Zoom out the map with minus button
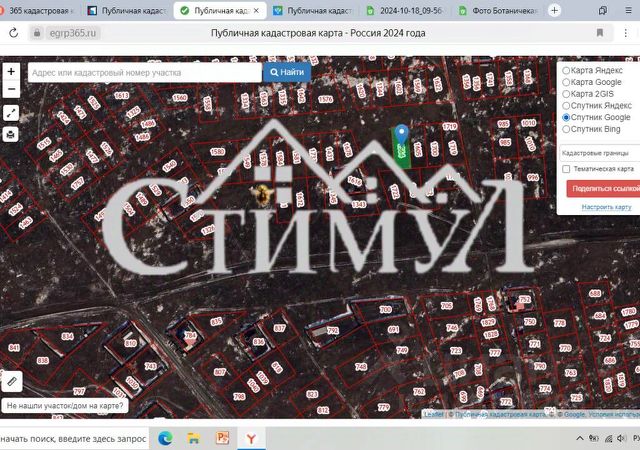This screenshot has width=640, height=450. (11, 89)
